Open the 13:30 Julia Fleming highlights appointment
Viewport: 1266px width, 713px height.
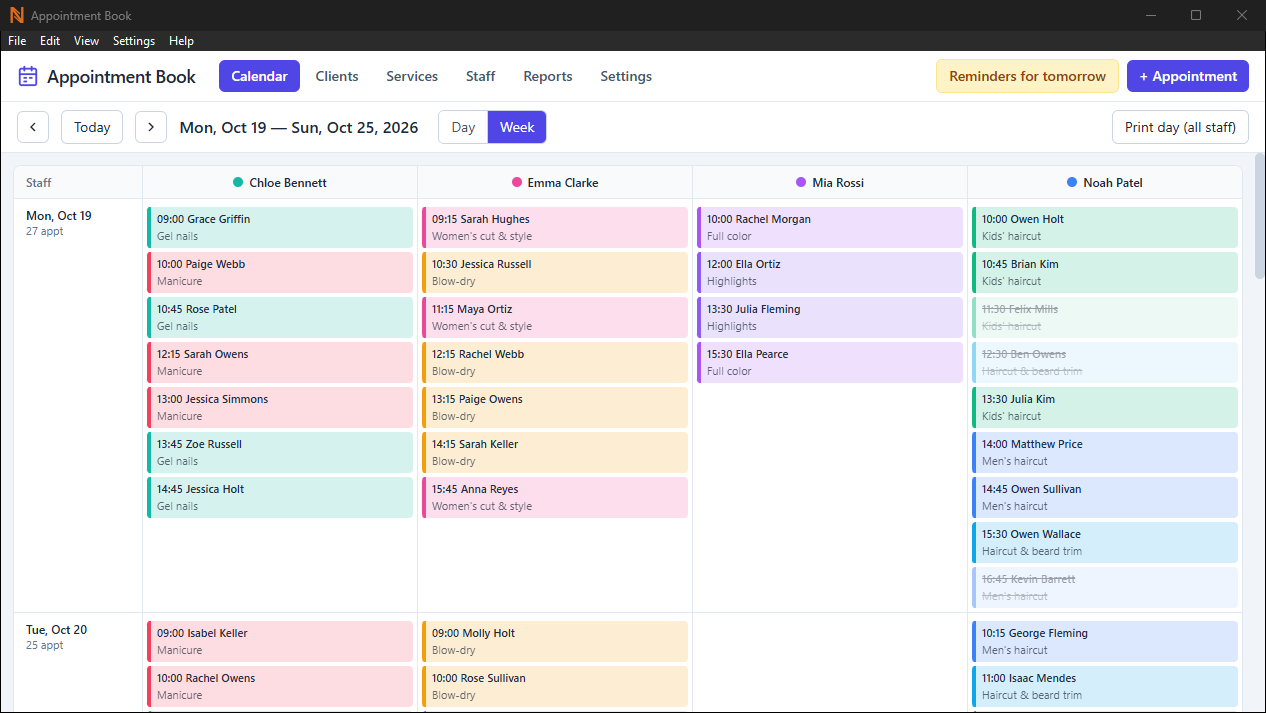point(830,317)
